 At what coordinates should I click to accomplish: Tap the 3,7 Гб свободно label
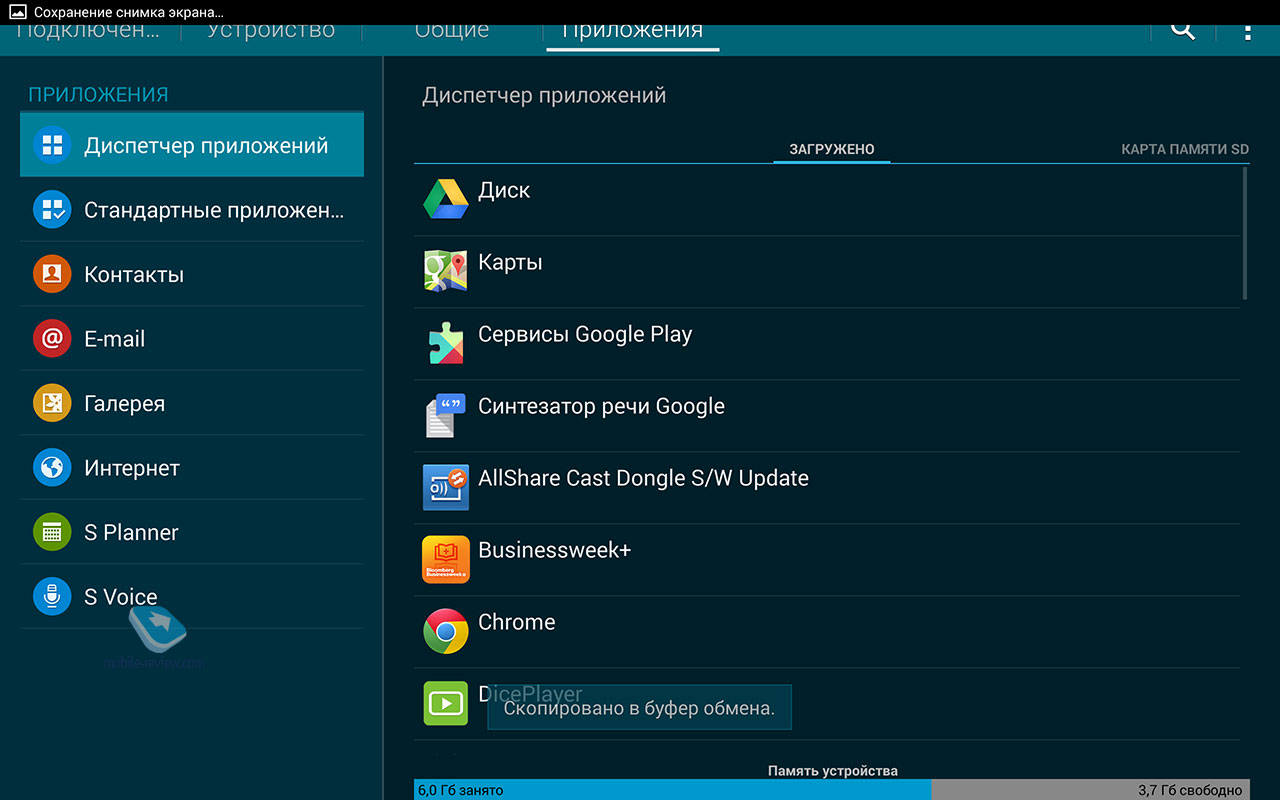coord(1190,790)
